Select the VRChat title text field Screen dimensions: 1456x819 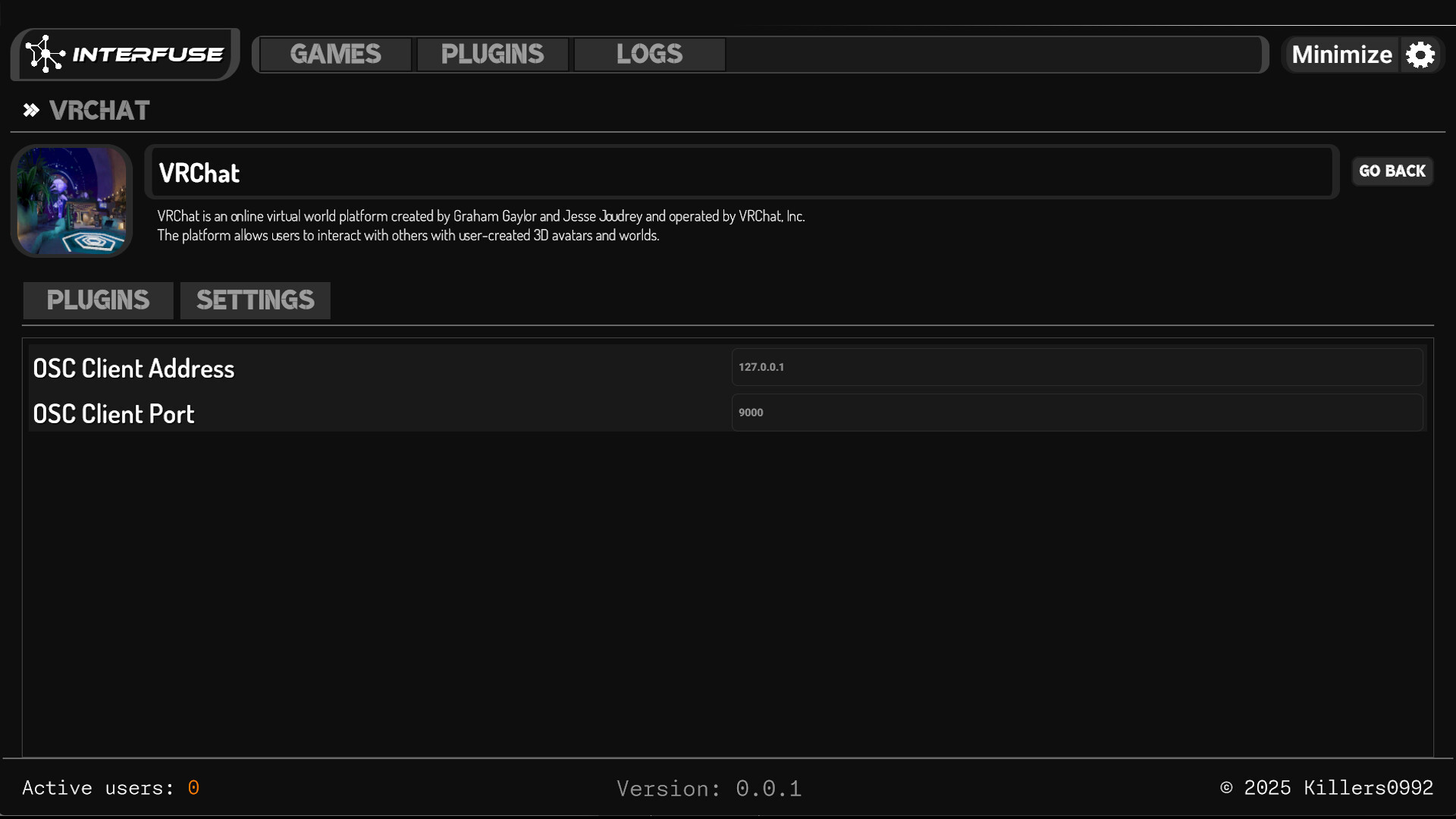741,172
